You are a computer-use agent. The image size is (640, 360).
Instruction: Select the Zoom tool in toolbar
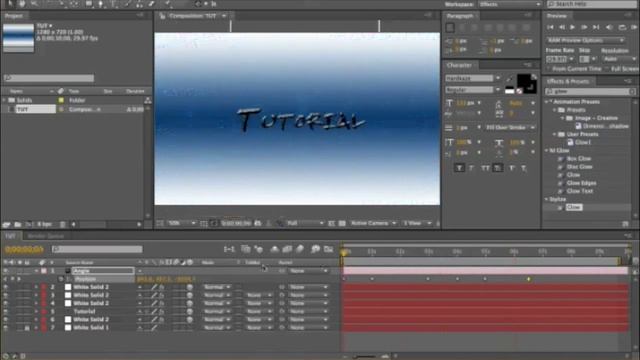(35, 4)
